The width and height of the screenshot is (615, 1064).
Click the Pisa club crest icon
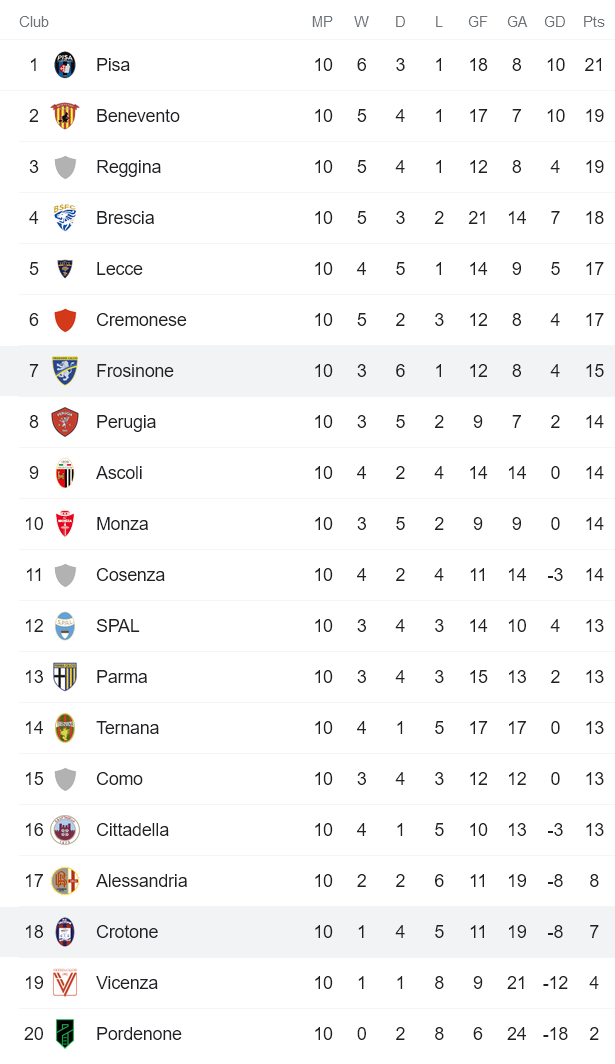pyautogui.click(x=65, y=65)
